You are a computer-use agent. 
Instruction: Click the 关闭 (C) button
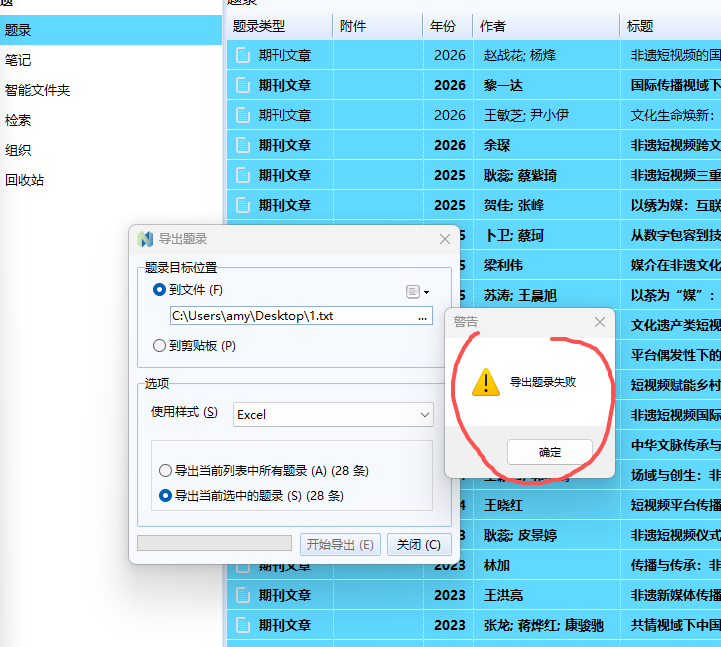point(419,544)
